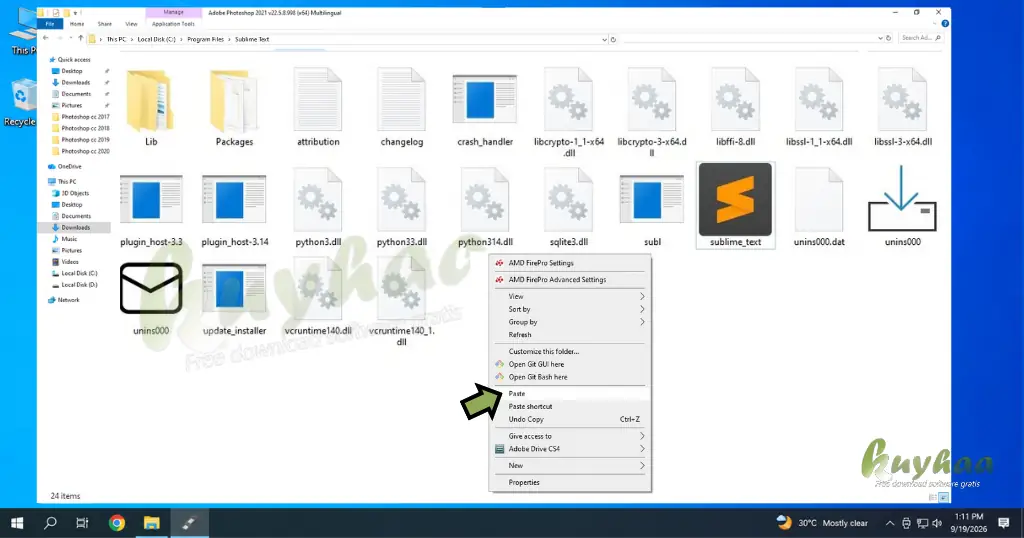Select libssl-3-x64.dll file
The height and width of the screenshot is (538, 1024).
[903, 106]
